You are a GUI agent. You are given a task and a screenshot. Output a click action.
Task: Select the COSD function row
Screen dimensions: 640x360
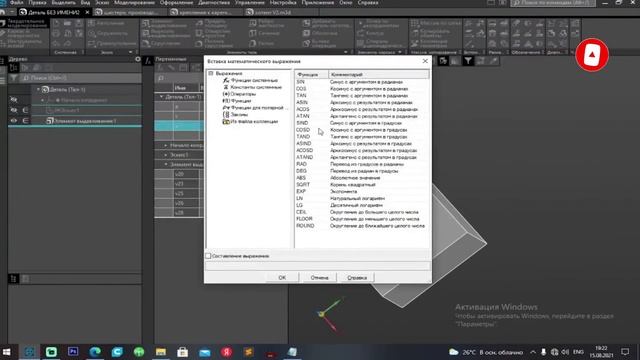pos(361,130)
